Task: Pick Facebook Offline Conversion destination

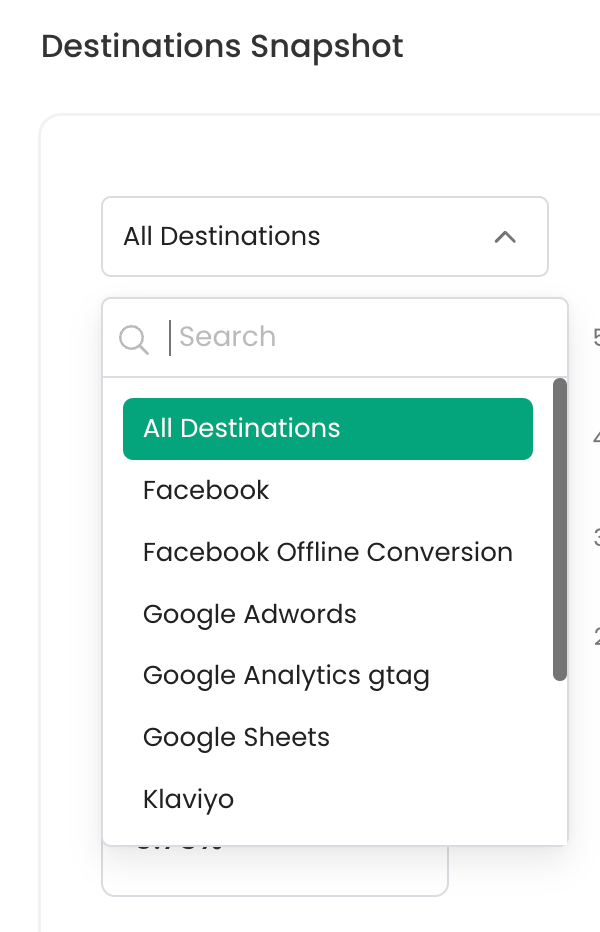Action: click(x=327, y=552)
